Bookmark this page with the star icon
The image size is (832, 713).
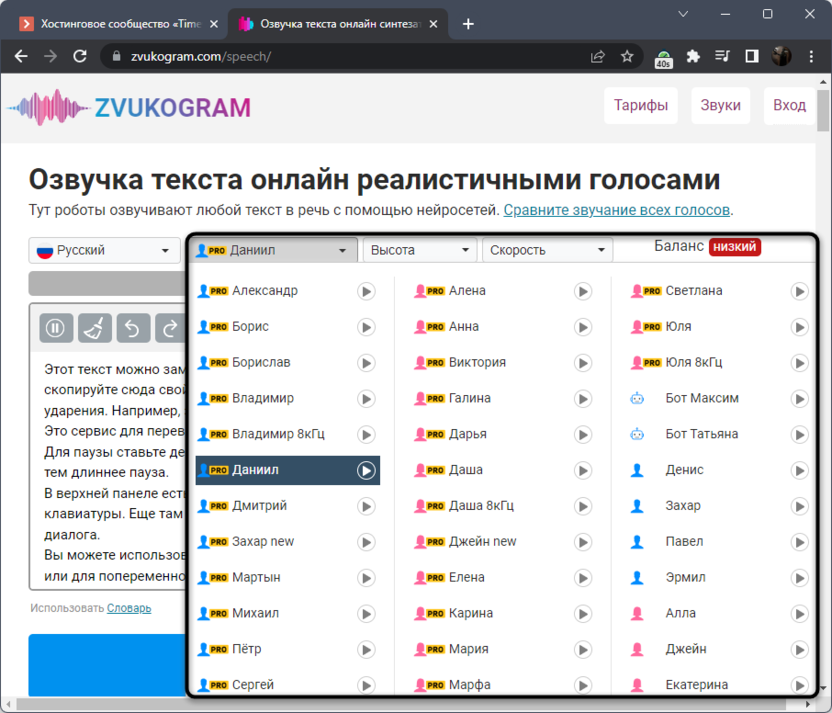(x=627, y=57)
